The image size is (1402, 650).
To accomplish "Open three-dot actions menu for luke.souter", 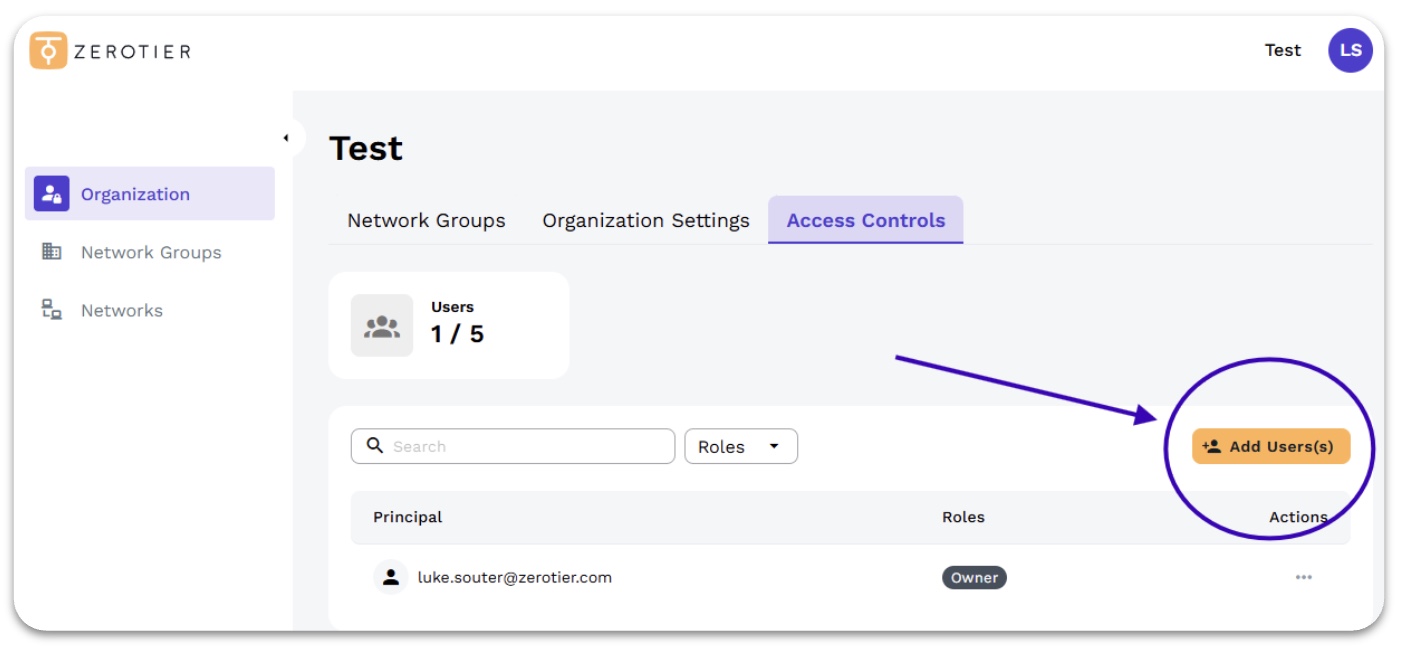I will pyautogui.click(x=1303, y=577).
